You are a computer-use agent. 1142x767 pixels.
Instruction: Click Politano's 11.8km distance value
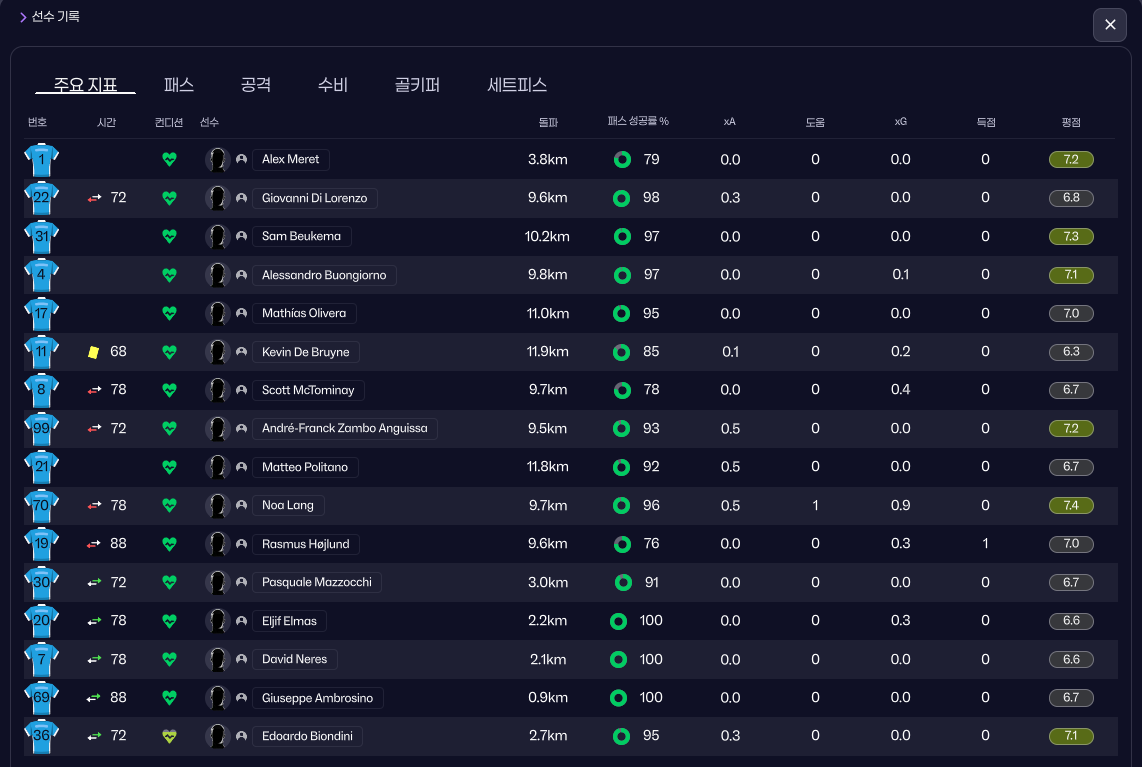[x=548, y=467]
